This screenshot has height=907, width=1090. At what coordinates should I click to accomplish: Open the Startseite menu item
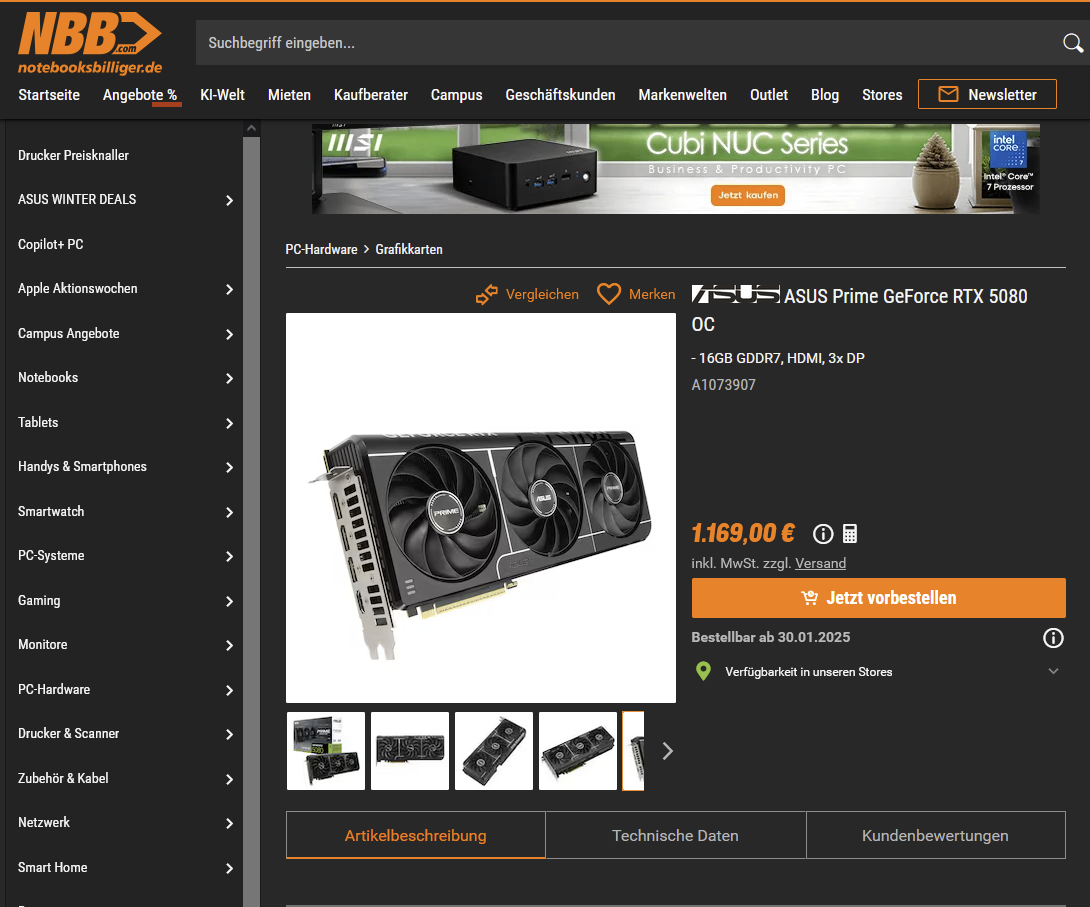[49, 95]
